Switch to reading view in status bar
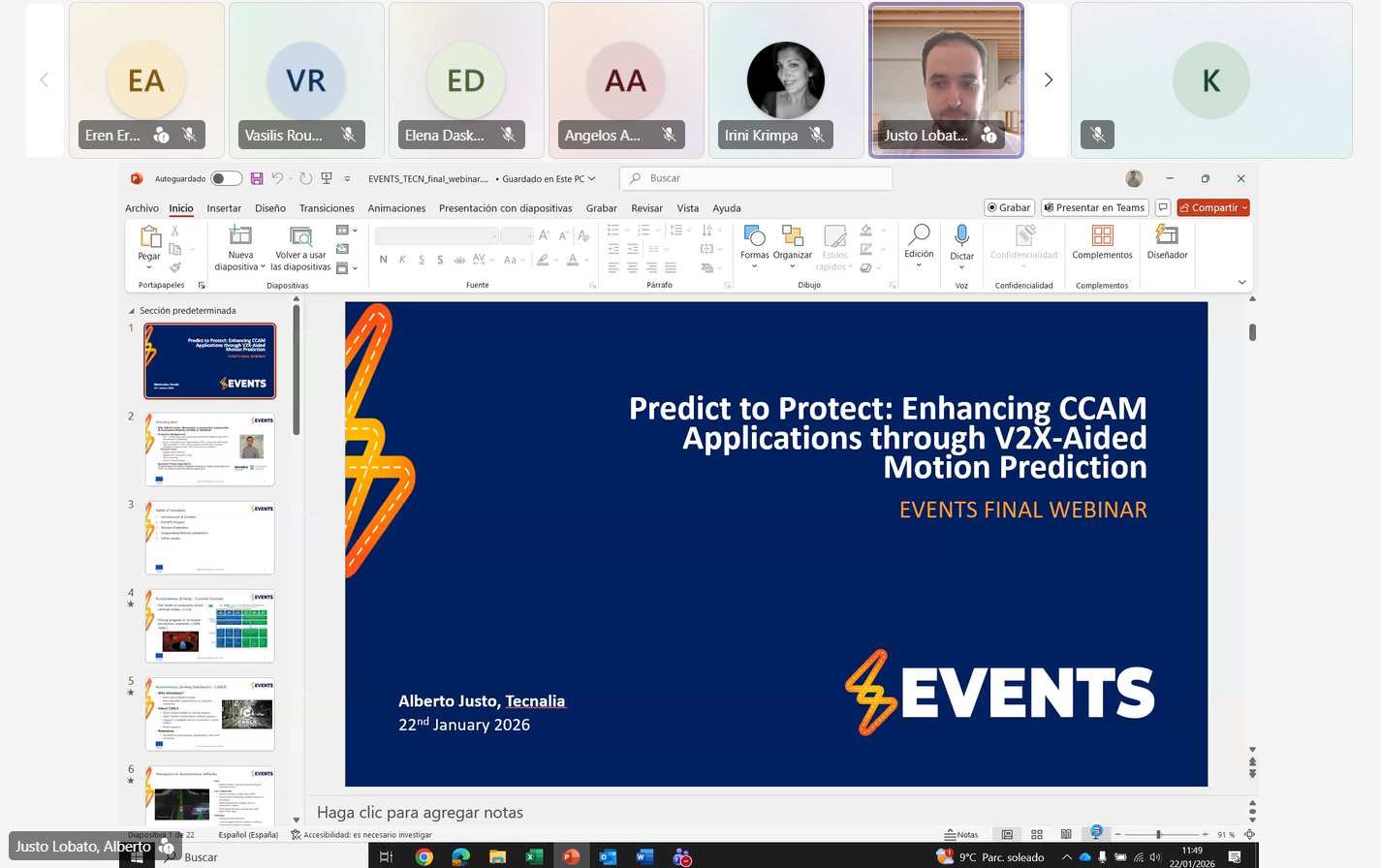This screenshot has width=1381, height=868. 1066,834
